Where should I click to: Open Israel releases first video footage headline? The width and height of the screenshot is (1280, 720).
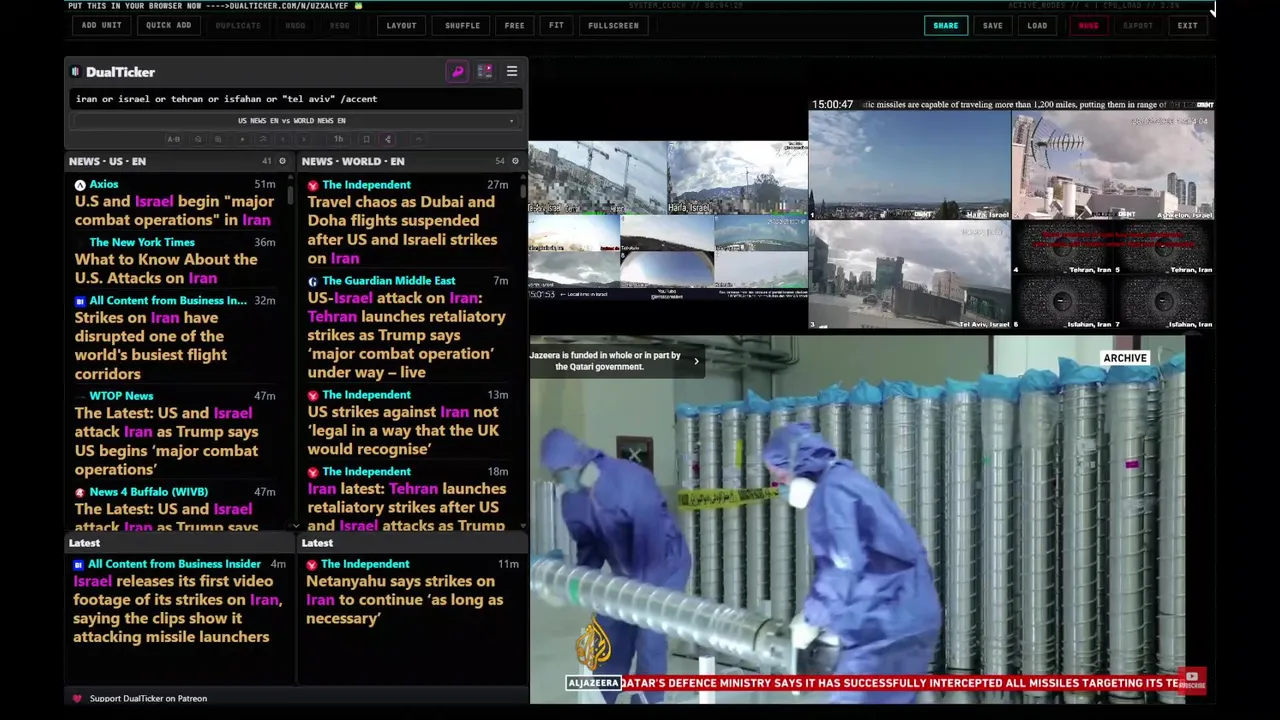176,609
